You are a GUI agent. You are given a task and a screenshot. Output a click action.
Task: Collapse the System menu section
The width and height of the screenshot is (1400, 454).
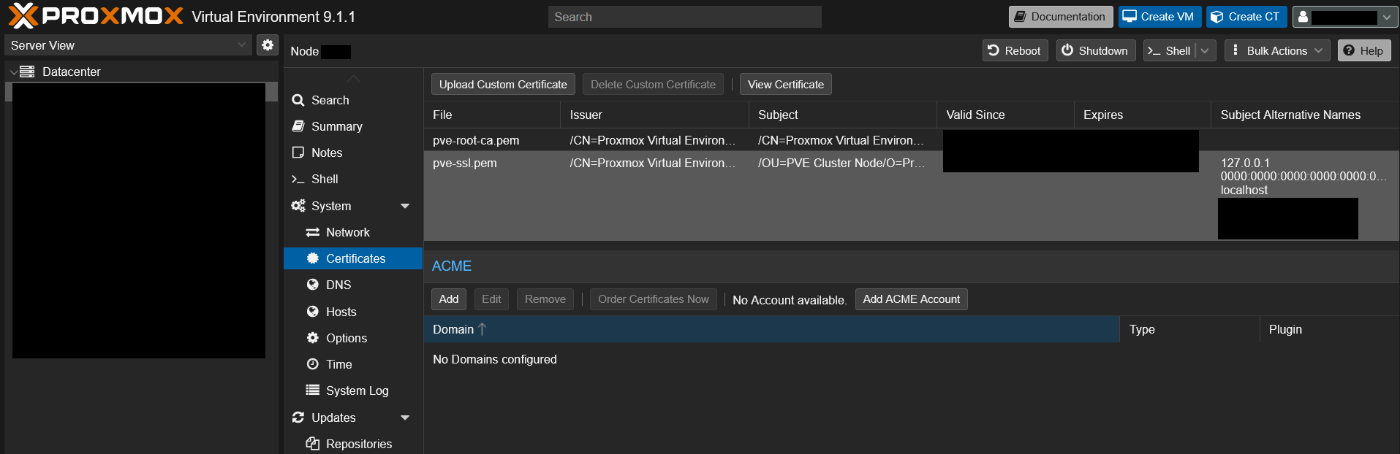pyautogui.click(x=405, y=206)
